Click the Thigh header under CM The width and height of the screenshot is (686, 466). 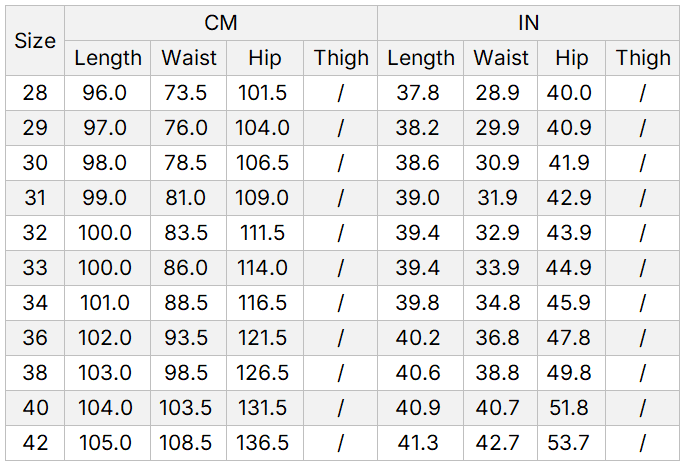[341, 58]
